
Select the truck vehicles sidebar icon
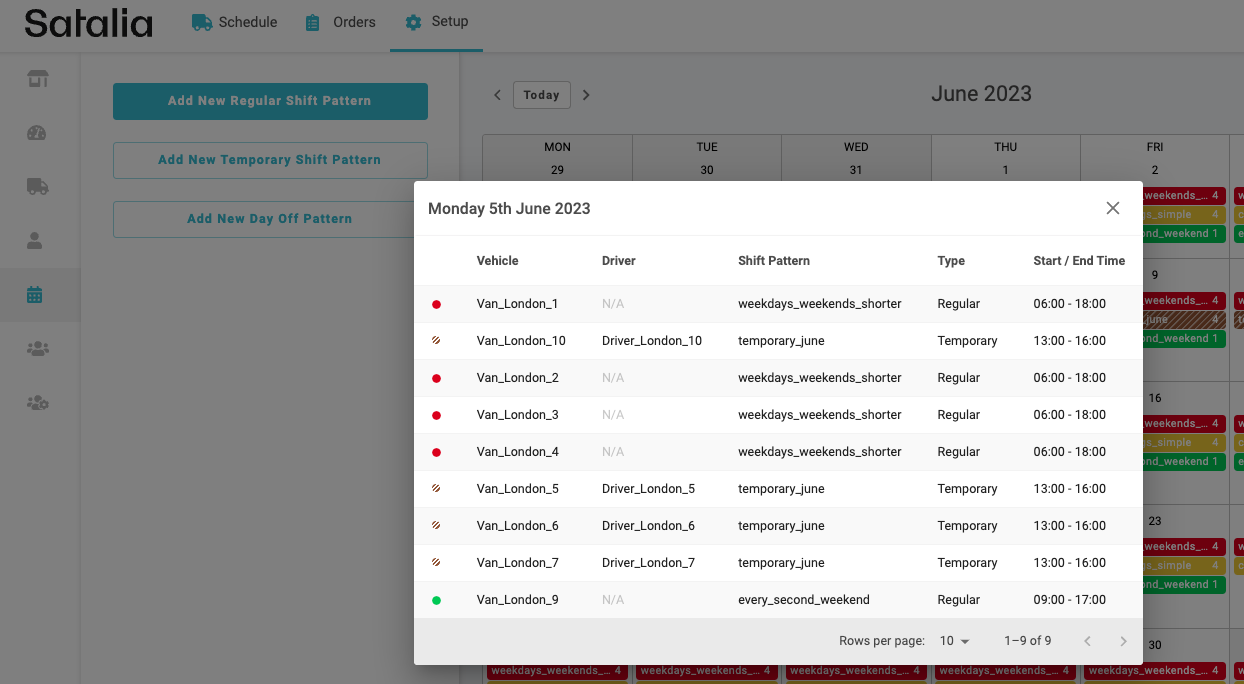38,187
